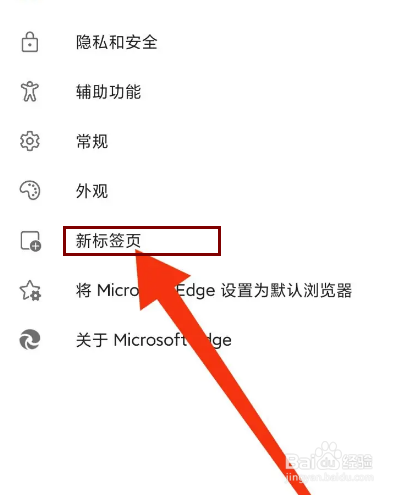Click the lock icon for privacy and security

coord(30,42)
